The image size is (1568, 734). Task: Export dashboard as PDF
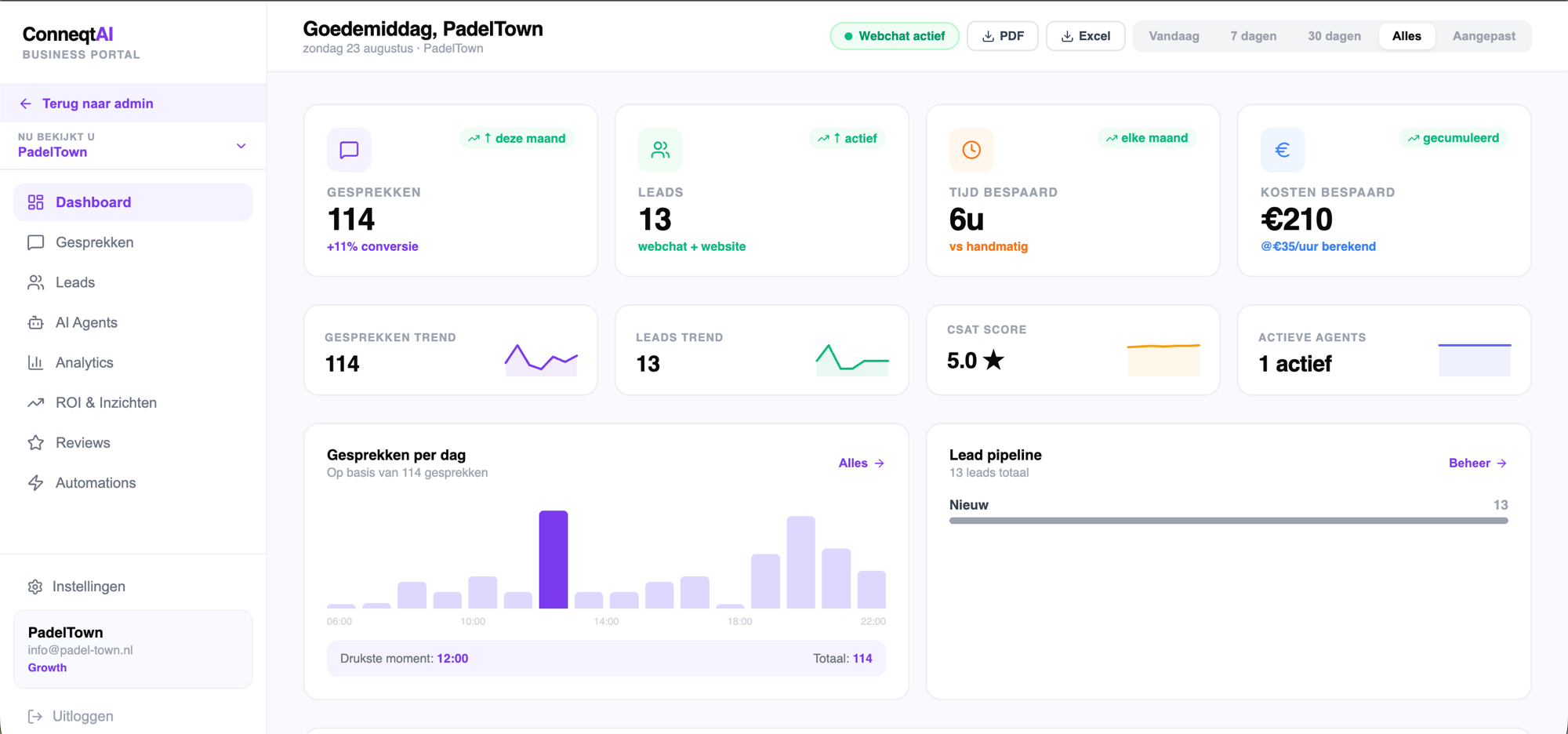click(x=1003, y=36)
